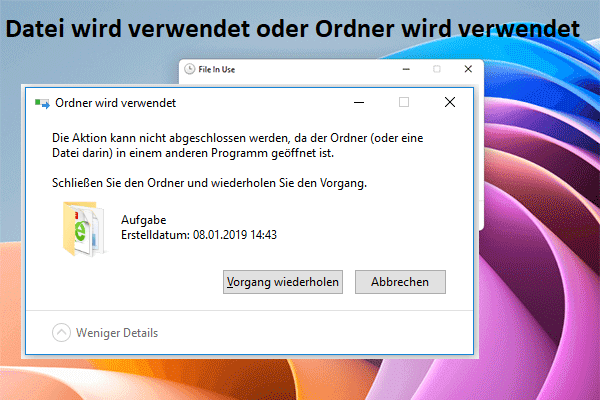Click the Erstelldatum: 08.01.2019 14:43 text
600x400 pixels.
pyautogui.click(x=199, y=235)
